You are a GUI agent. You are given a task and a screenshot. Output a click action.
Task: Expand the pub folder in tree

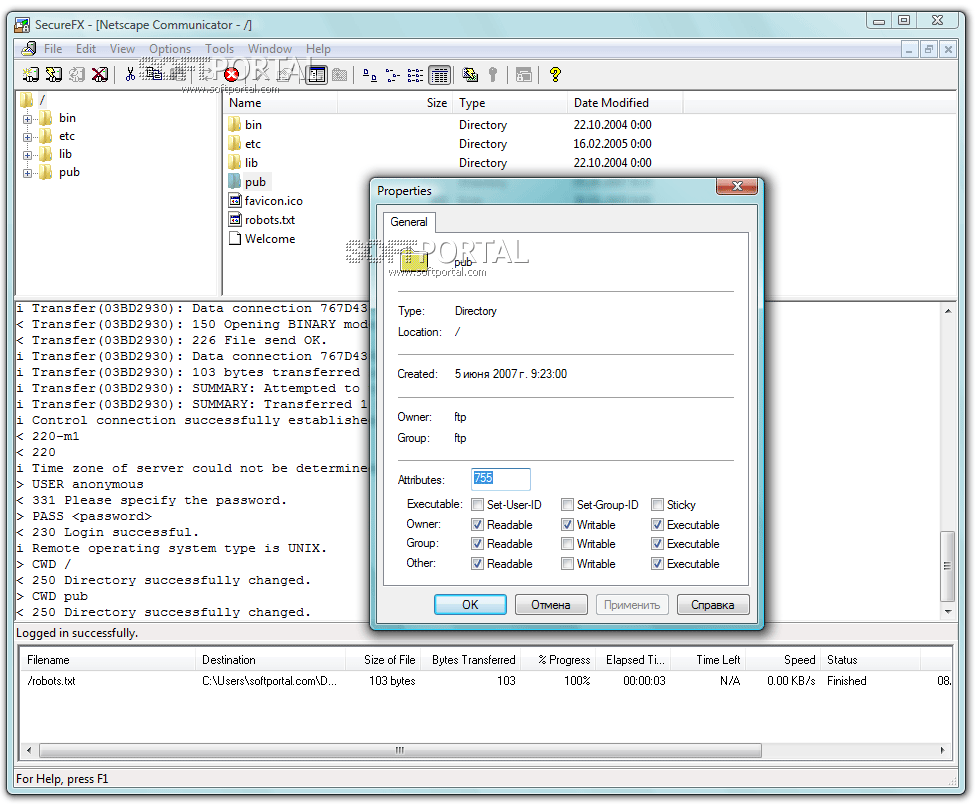pos(27,173)
